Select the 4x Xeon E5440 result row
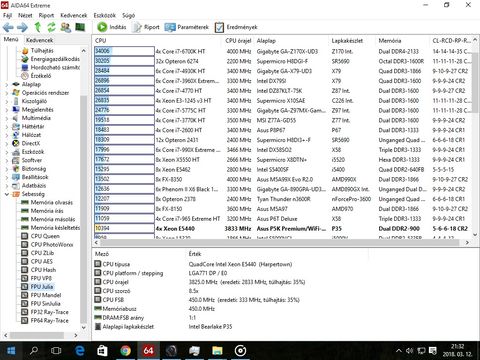 [x=282, y=229]
